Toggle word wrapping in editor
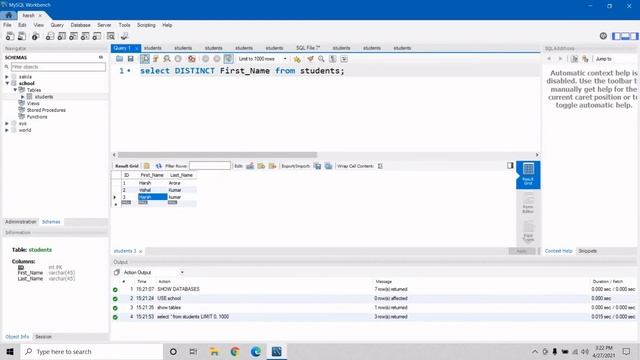 click(x=344, y=59)
